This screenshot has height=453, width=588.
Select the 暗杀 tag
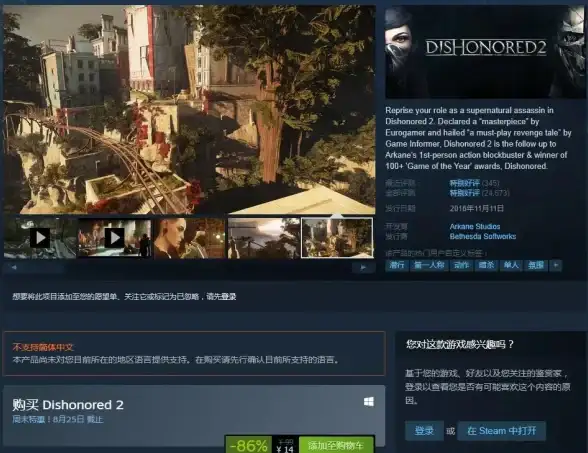[486, 265]
